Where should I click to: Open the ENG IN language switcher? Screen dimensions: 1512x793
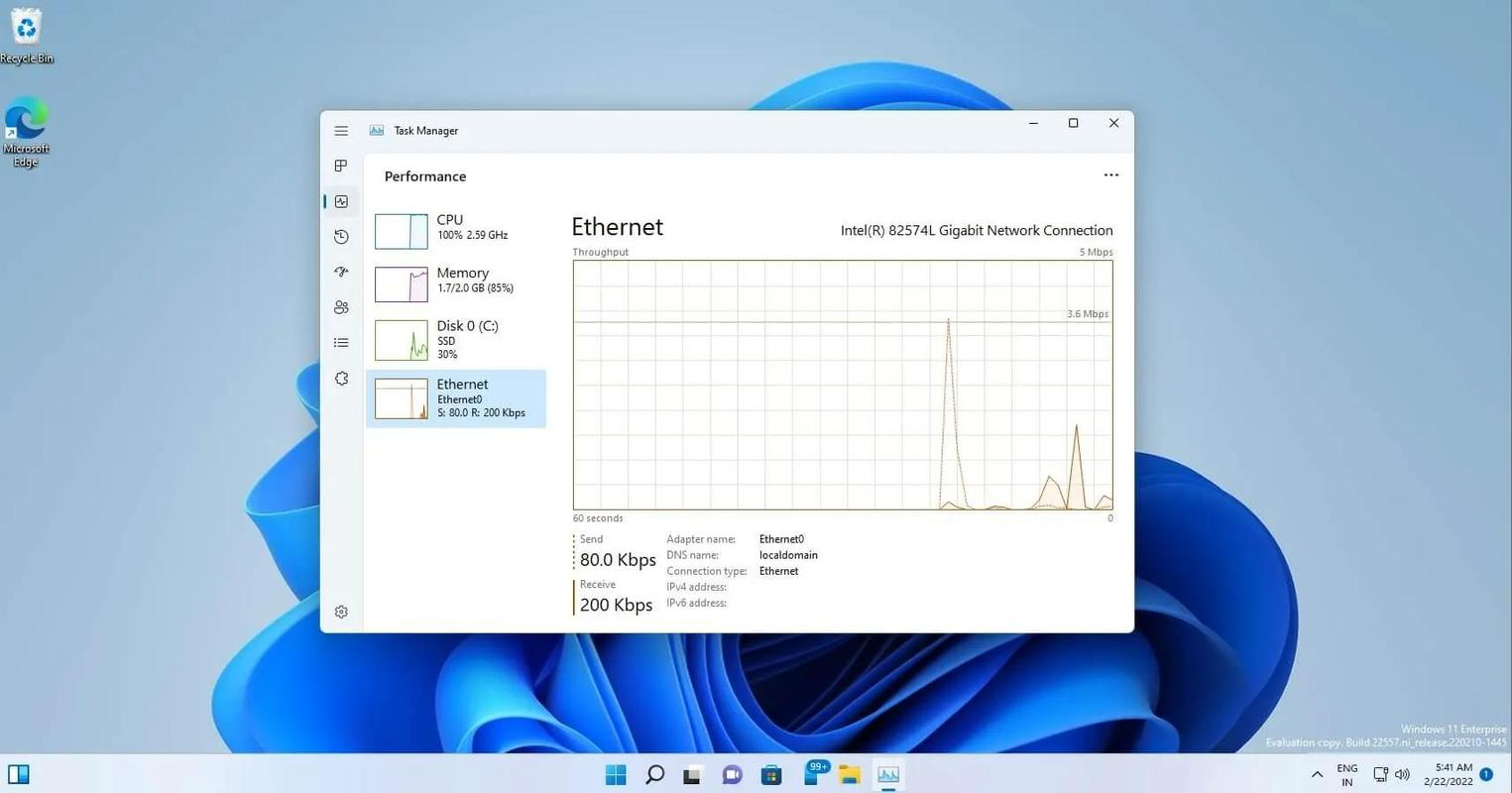click(x=1346, y=774)
